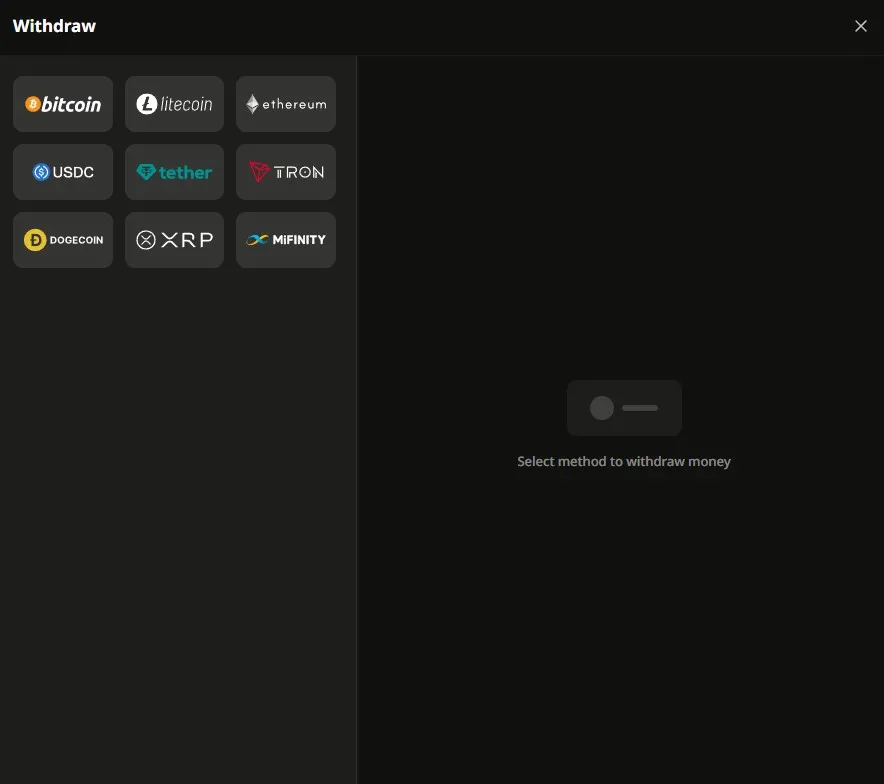884x784 pixels.
Task: Click the blue USDC dollar coin icon
Action: pos(41,172)
